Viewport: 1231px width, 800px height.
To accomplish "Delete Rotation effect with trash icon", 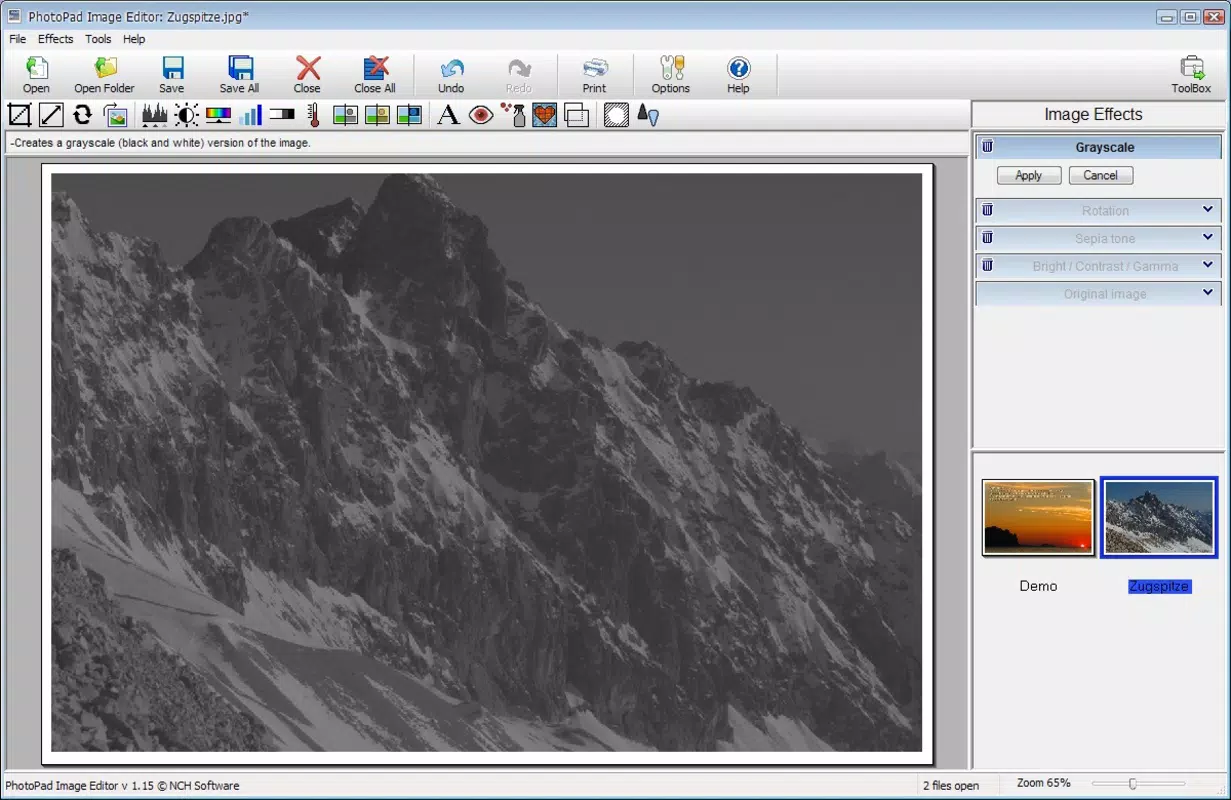I will tap(987, 210).
